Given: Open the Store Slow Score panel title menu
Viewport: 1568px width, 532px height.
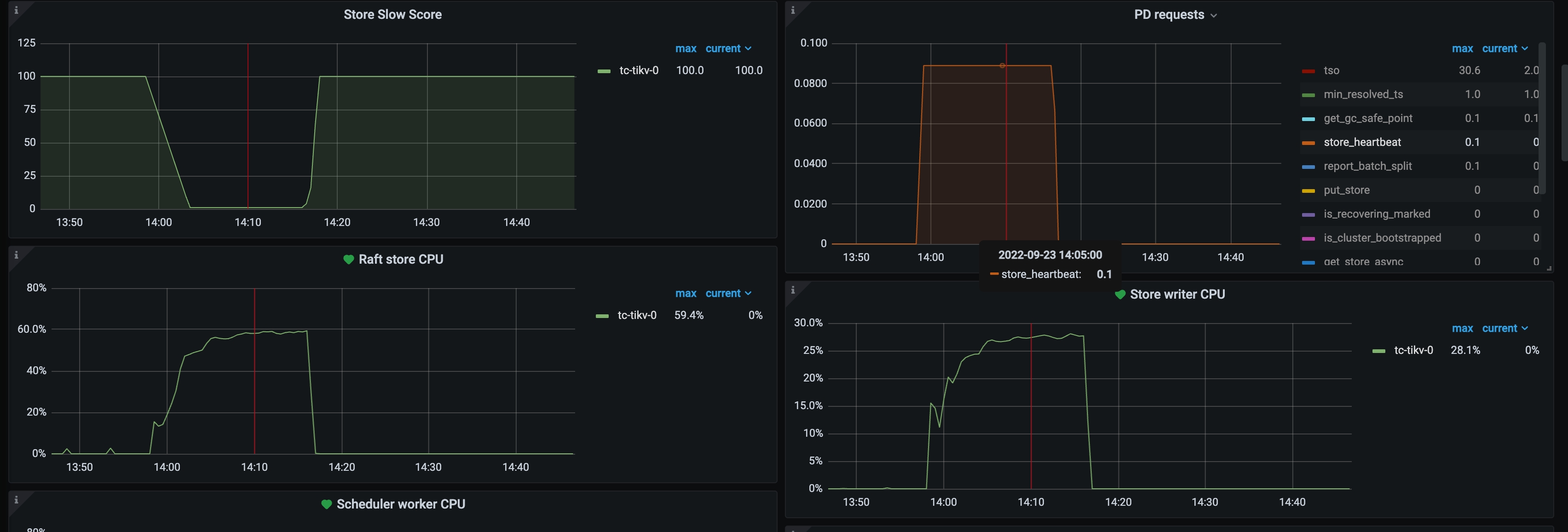Looking at the screenshot, I should coord(392,14).
